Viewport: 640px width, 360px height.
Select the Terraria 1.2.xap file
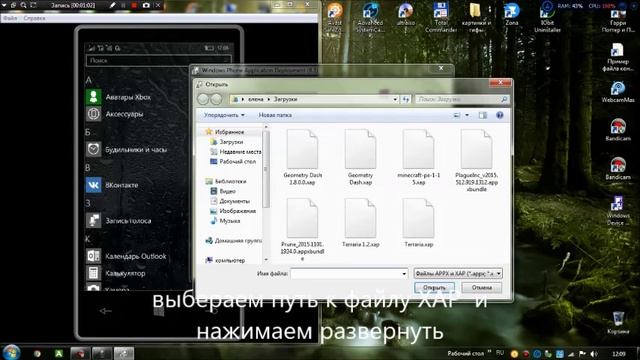click(x=360, y=223)
